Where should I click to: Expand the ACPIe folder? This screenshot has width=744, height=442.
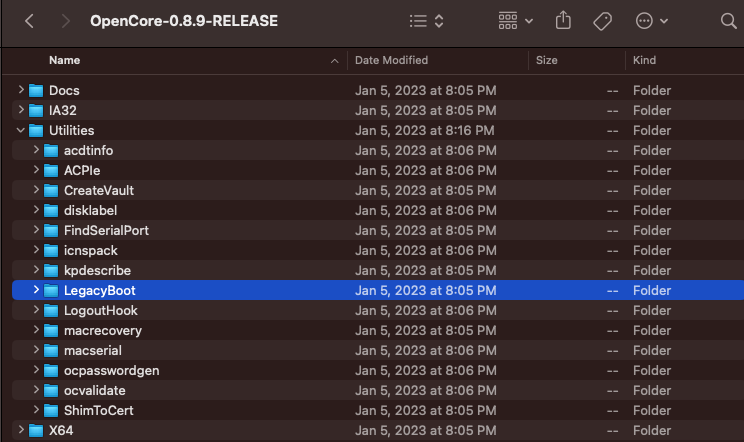pyautogui.click(x=36, y=170)
